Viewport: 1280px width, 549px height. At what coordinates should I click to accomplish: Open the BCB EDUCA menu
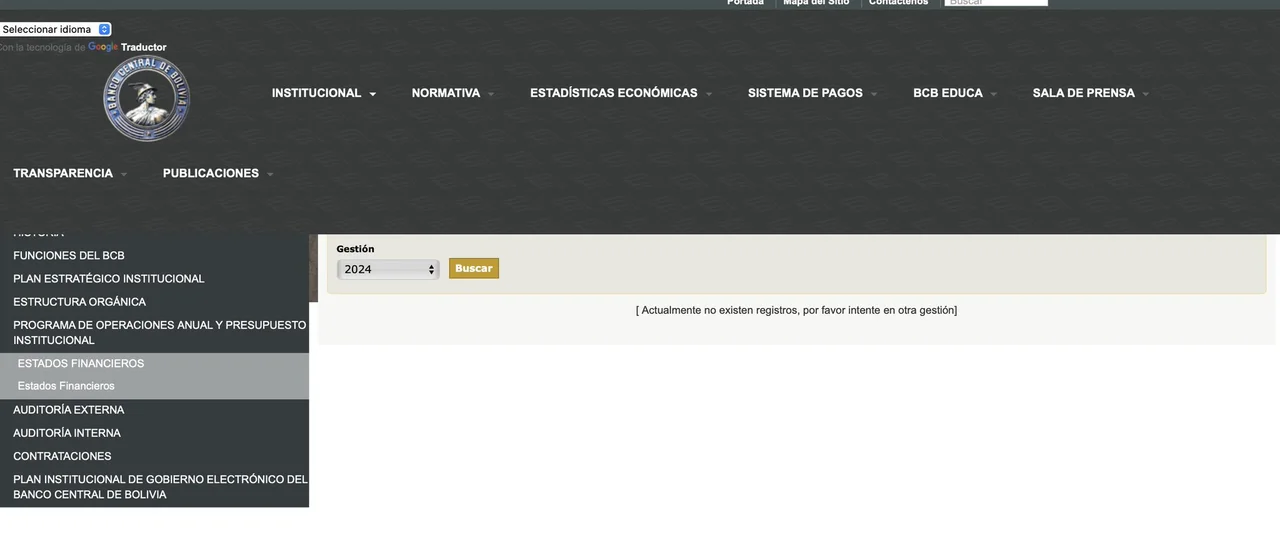pos(948,93)
